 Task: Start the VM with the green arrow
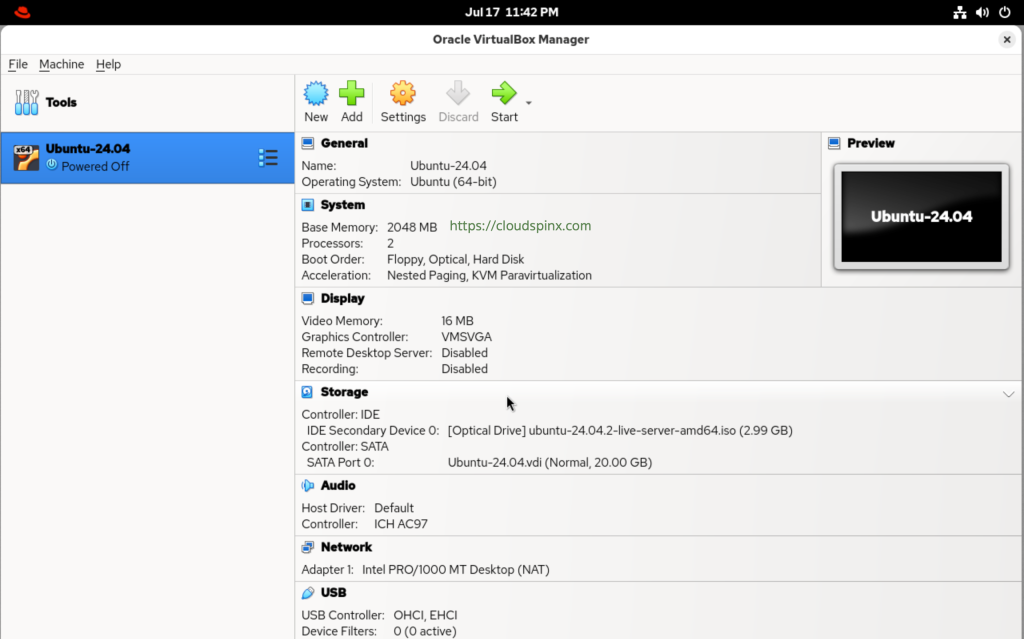click(504, 93)
